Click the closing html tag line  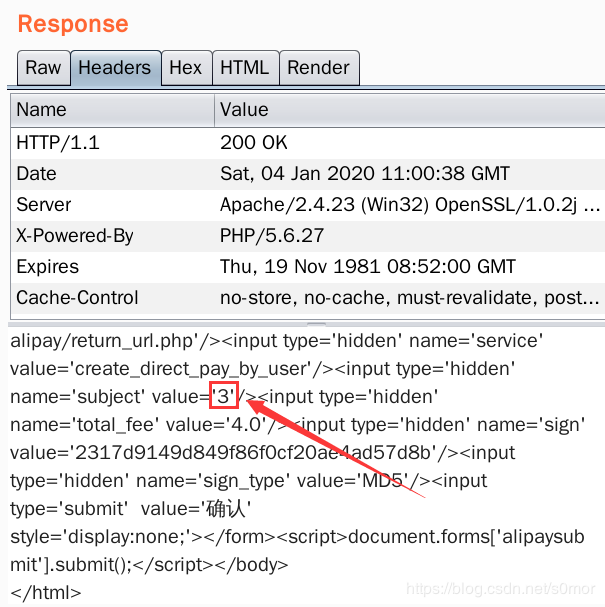click(x=46, y=593)
